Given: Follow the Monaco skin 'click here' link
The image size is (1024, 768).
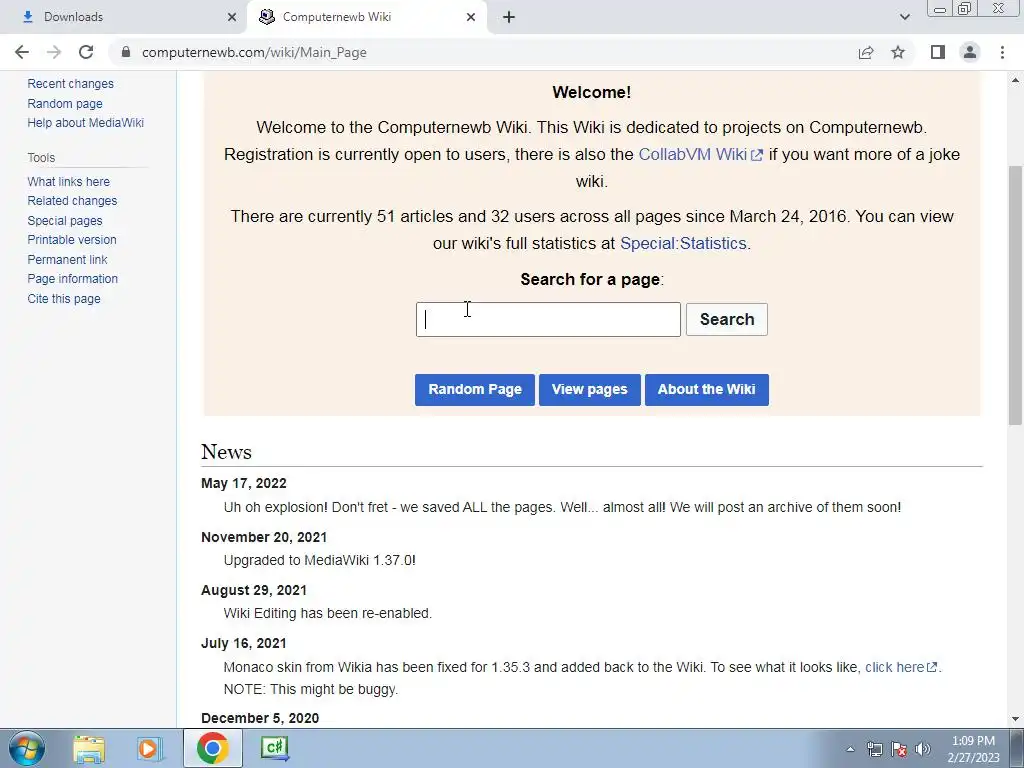Looking at the screenshot, I should click(x=901, y=667).
